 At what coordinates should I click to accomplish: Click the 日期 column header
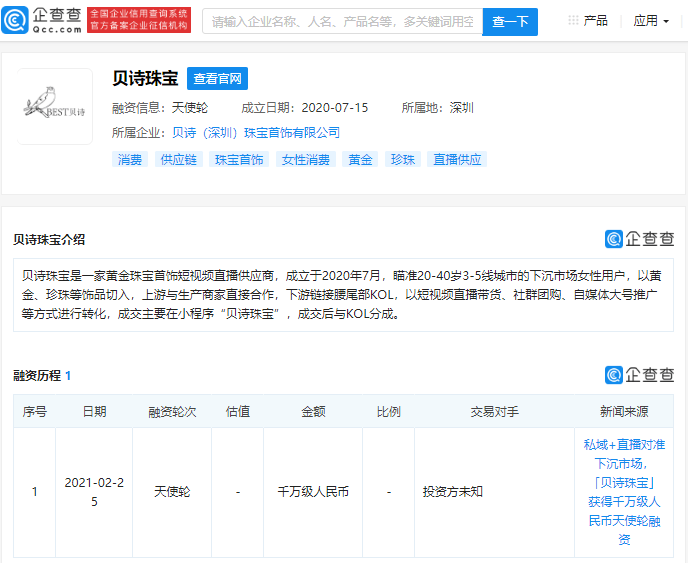pyautogui.click(x=94, y=411)
